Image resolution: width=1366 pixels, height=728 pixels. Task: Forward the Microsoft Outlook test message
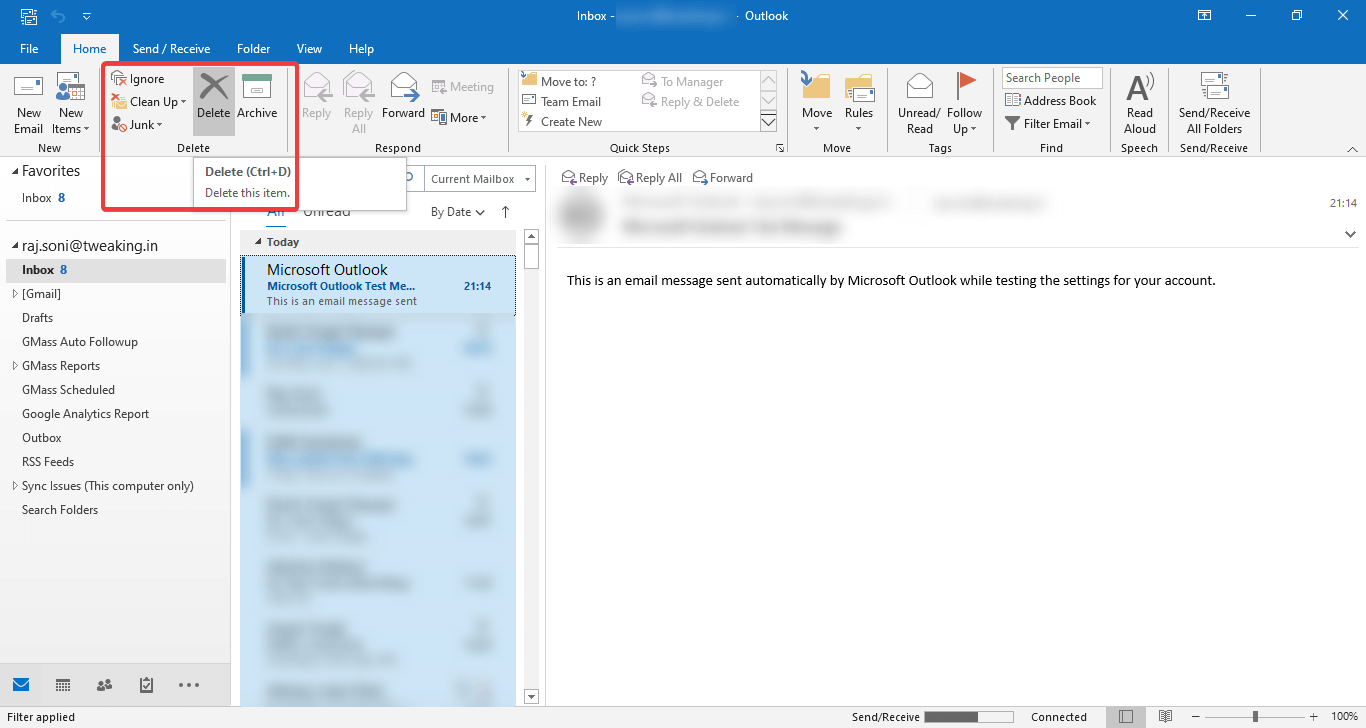coord(722,177)
